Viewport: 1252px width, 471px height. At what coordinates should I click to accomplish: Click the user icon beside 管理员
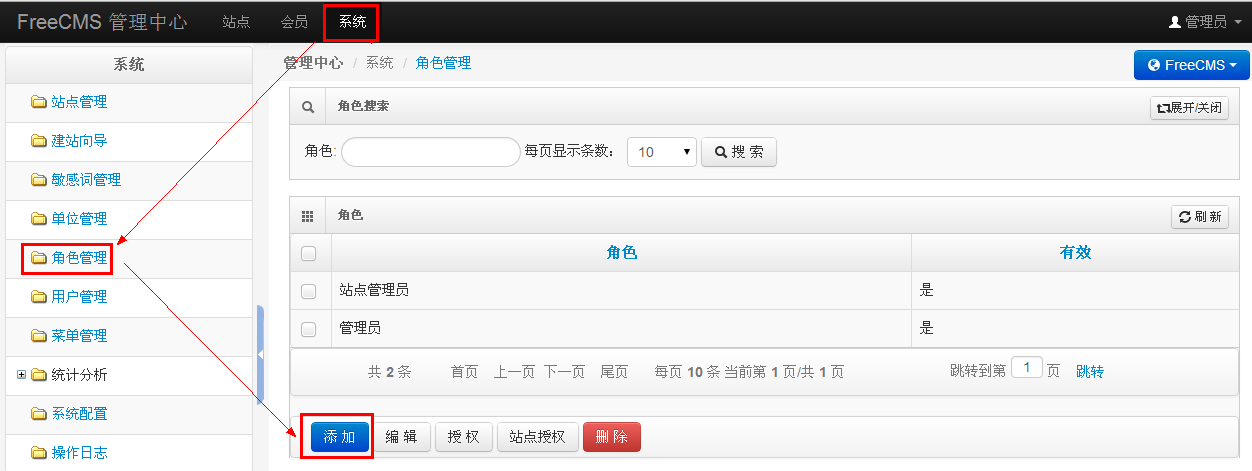pos(1175,21)
